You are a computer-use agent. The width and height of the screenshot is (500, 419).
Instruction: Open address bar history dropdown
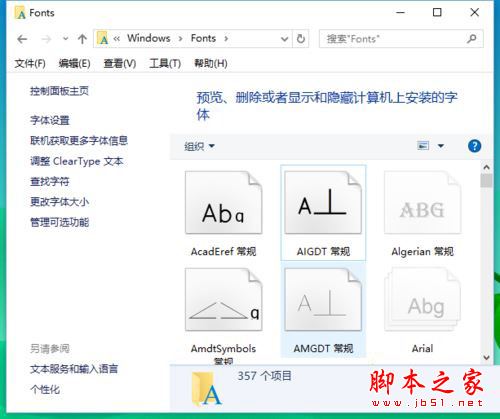tap(284, 39)
